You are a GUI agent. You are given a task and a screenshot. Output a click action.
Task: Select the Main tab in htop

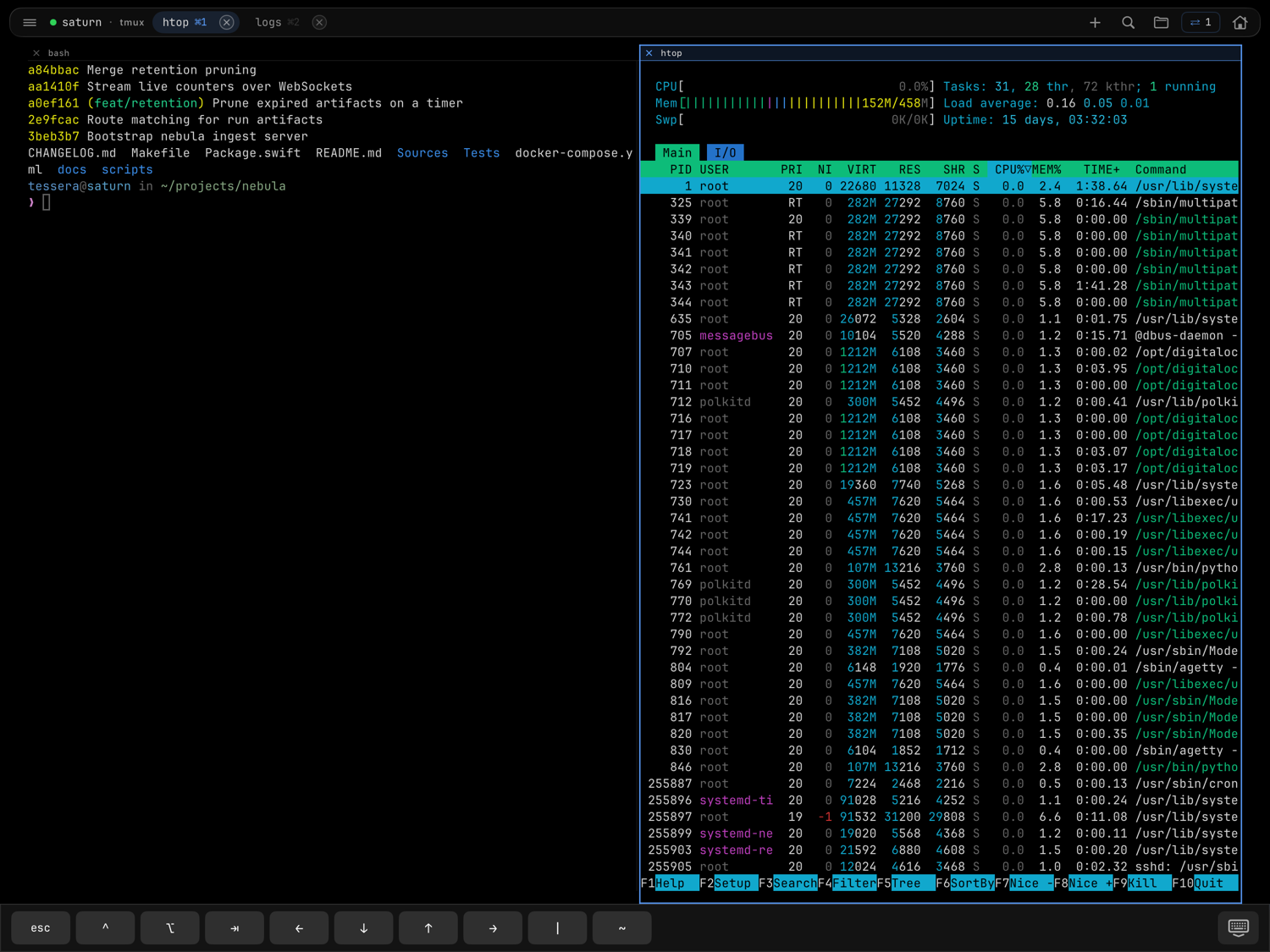pos(676,153)
